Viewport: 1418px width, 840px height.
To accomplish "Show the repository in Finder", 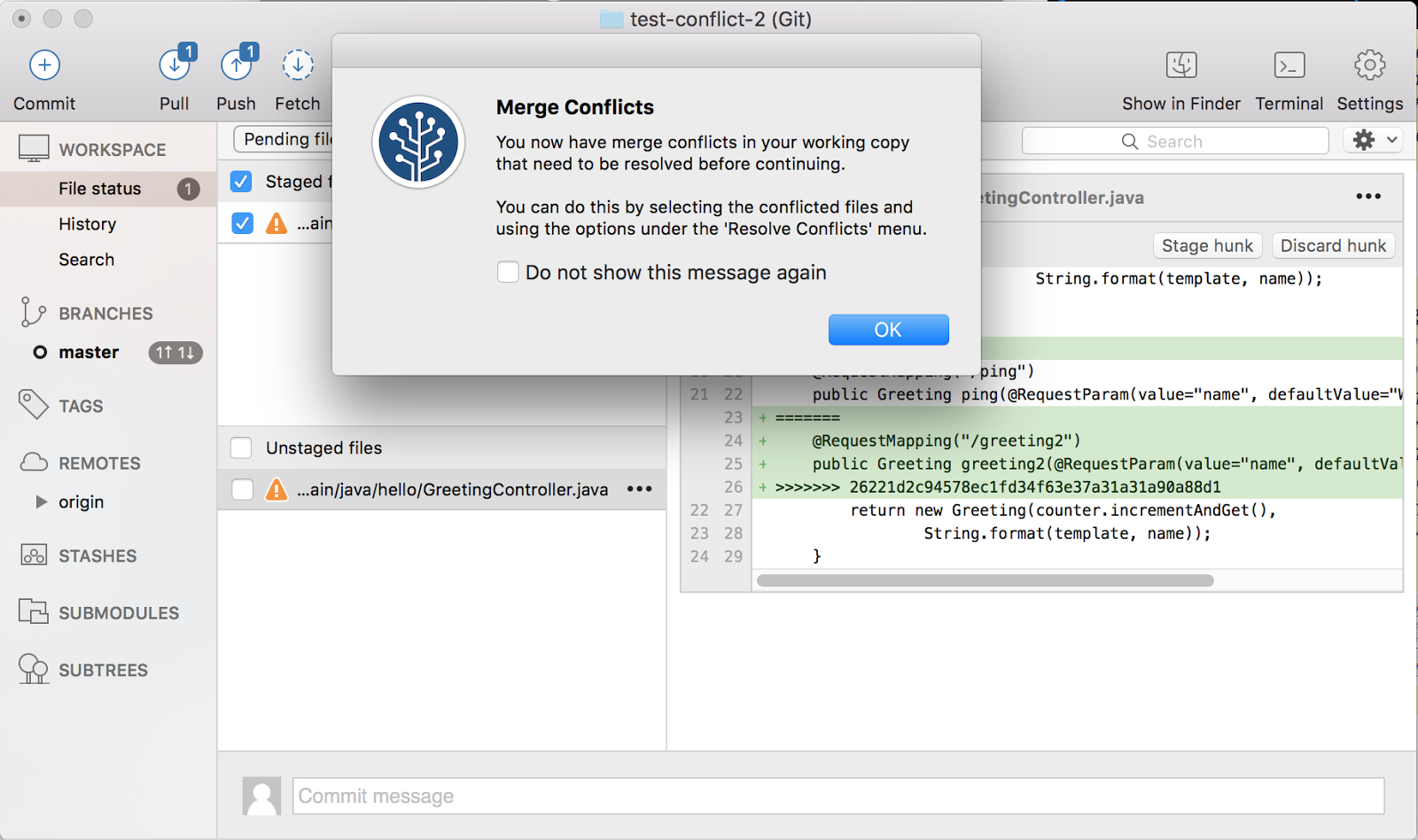I will click(1180, 78).
